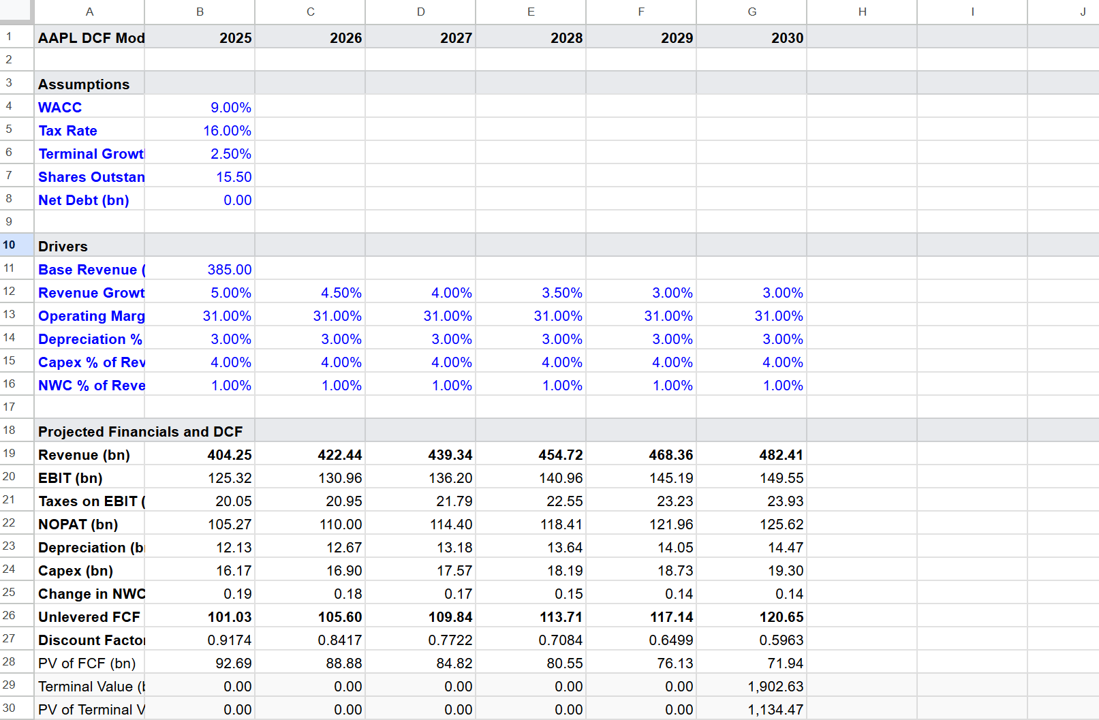This screenshot has height=720, width=1099.
Task: Click the Revenue (bn) row label
Action: tap(90, 454)
